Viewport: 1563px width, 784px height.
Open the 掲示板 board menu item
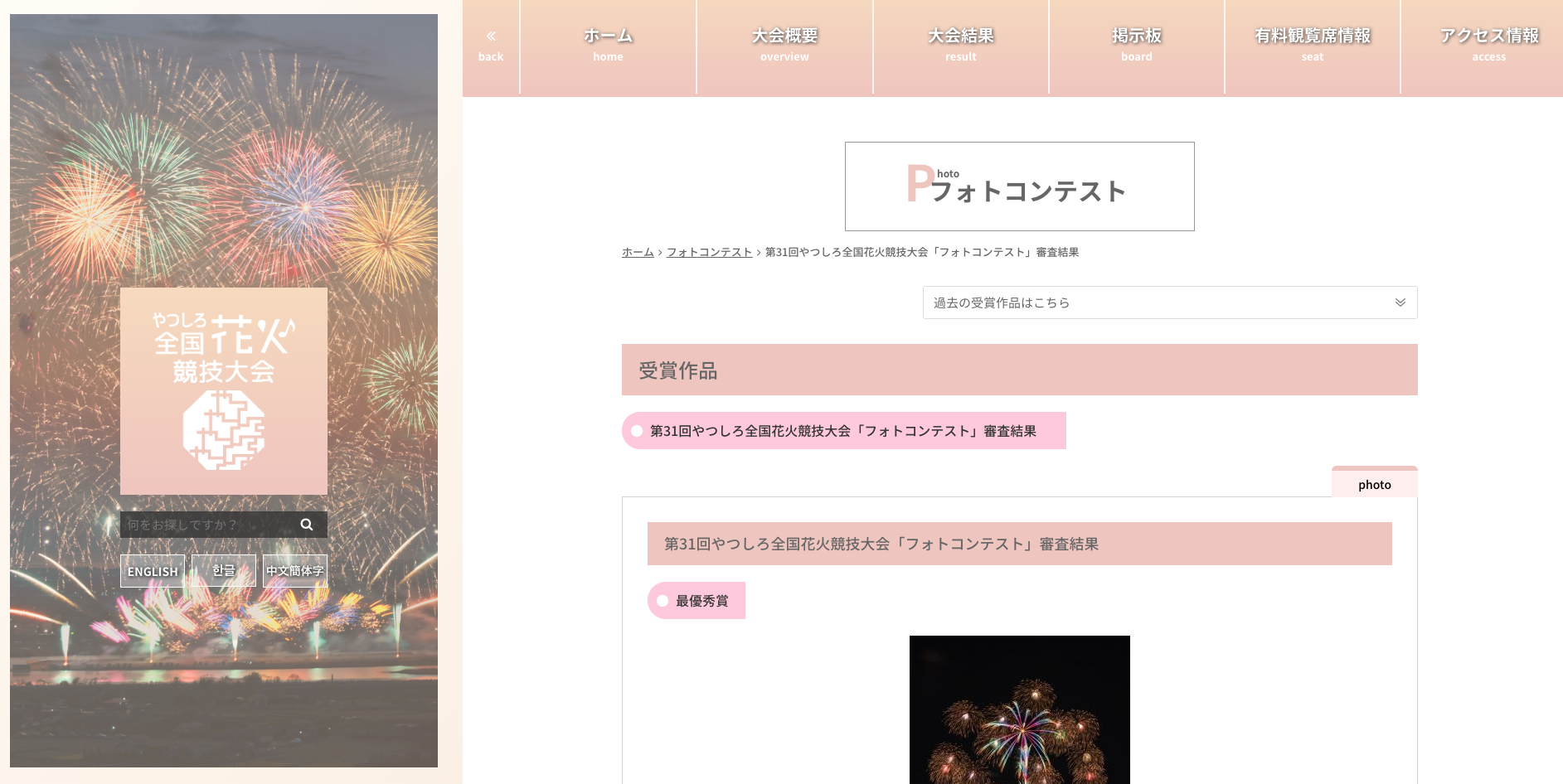click(x=1136, y=46)
